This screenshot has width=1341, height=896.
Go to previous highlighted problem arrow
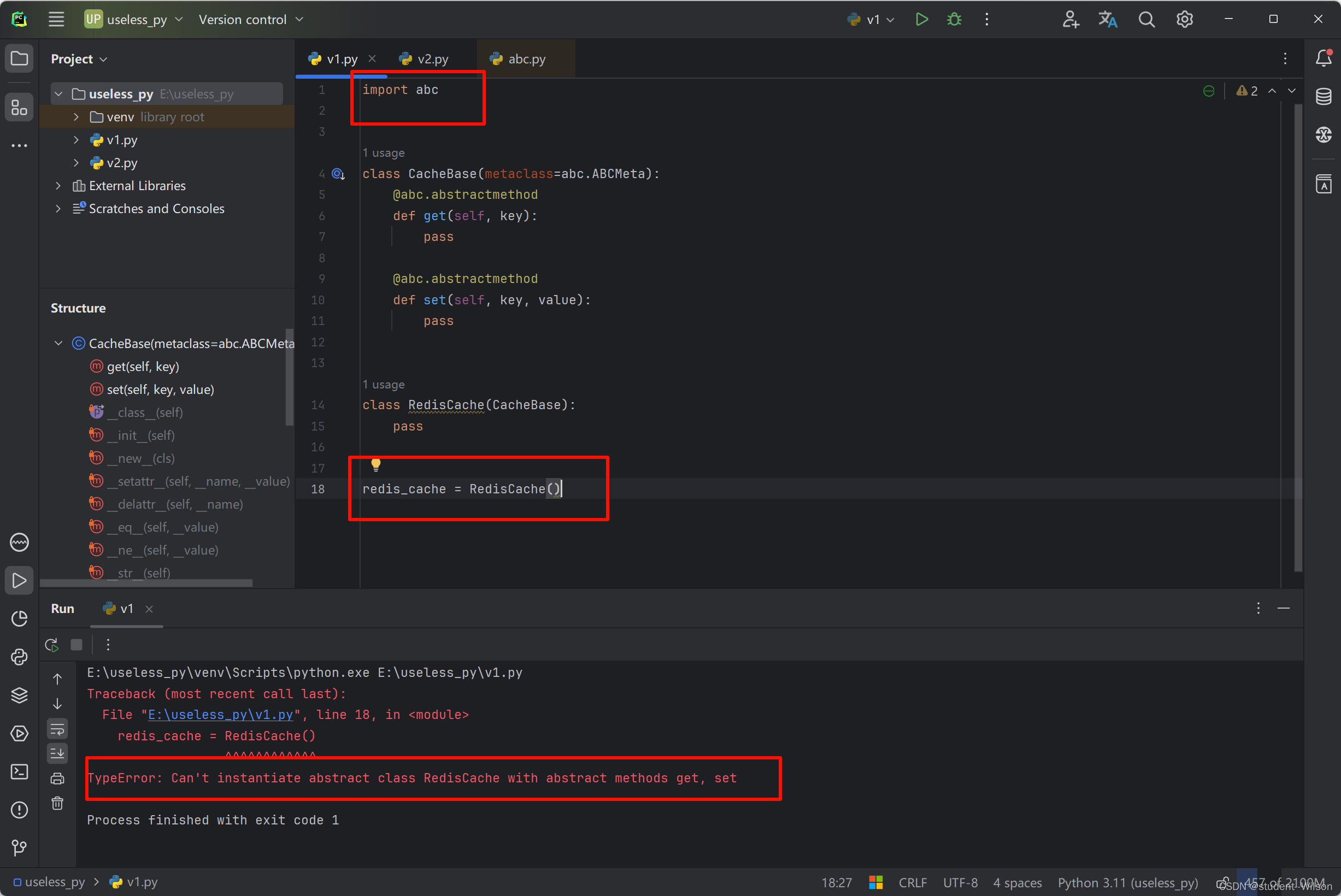click(x=1272, y=91)
